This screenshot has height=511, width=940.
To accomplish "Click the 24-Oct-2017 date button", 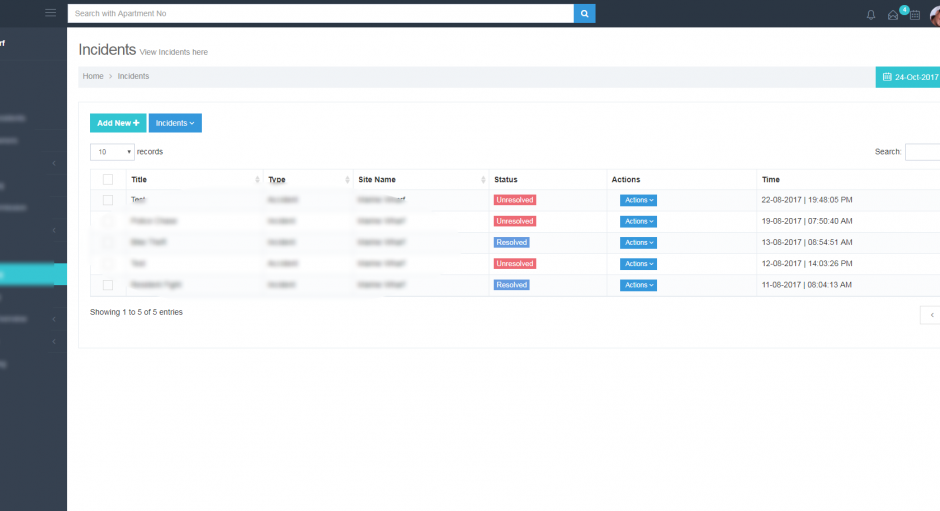I will coord(908,77).
